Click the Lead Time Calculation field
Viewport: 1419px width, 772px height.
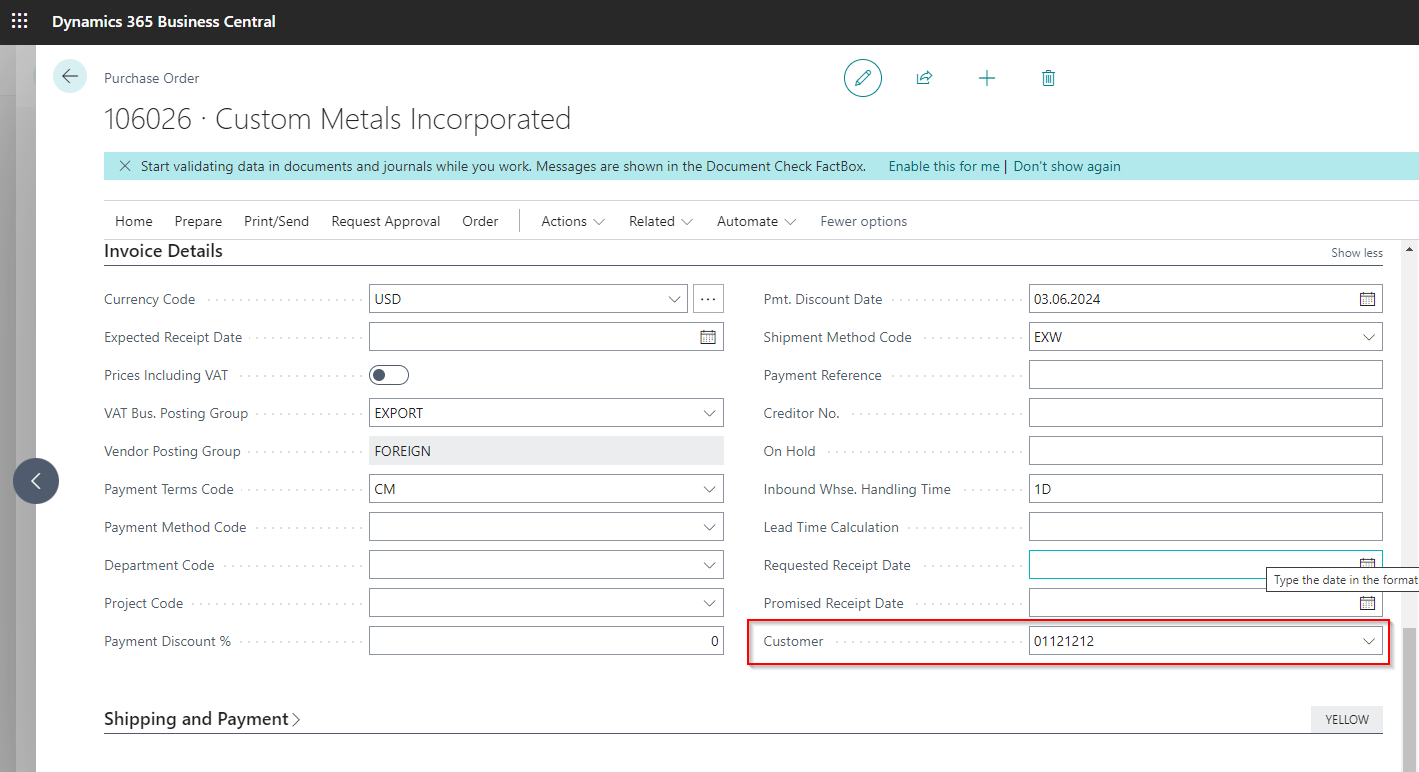(x=1205, y=527)
